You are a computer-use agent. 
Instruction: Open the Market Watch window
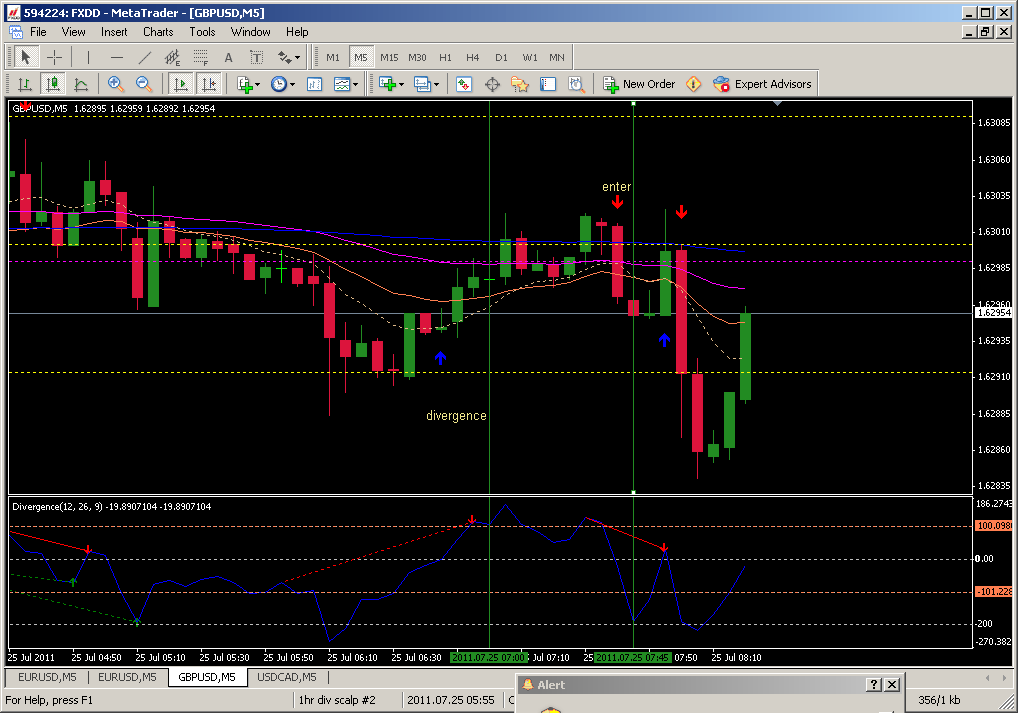[464, 84]
